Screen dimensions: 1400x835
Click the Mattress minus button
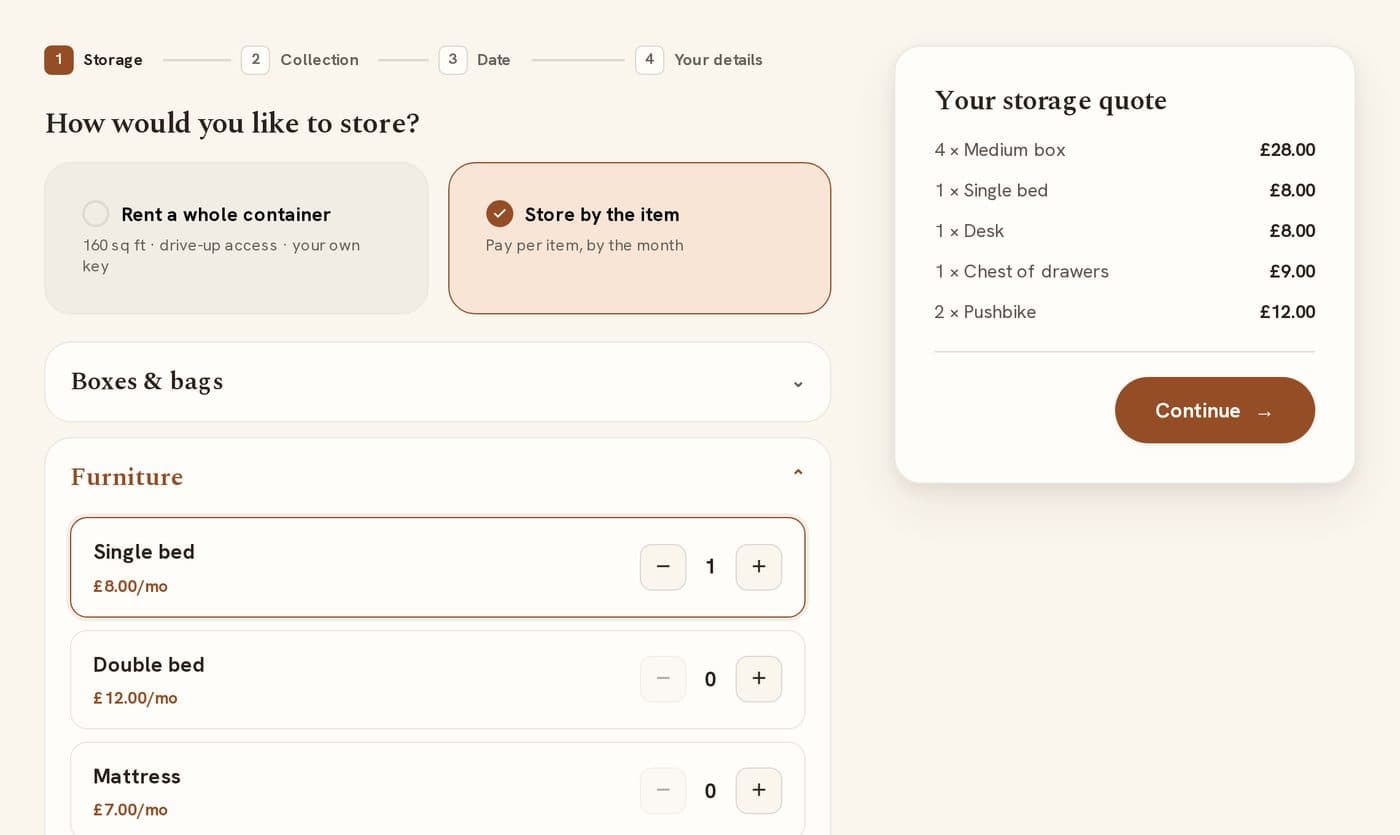(663, 791)
